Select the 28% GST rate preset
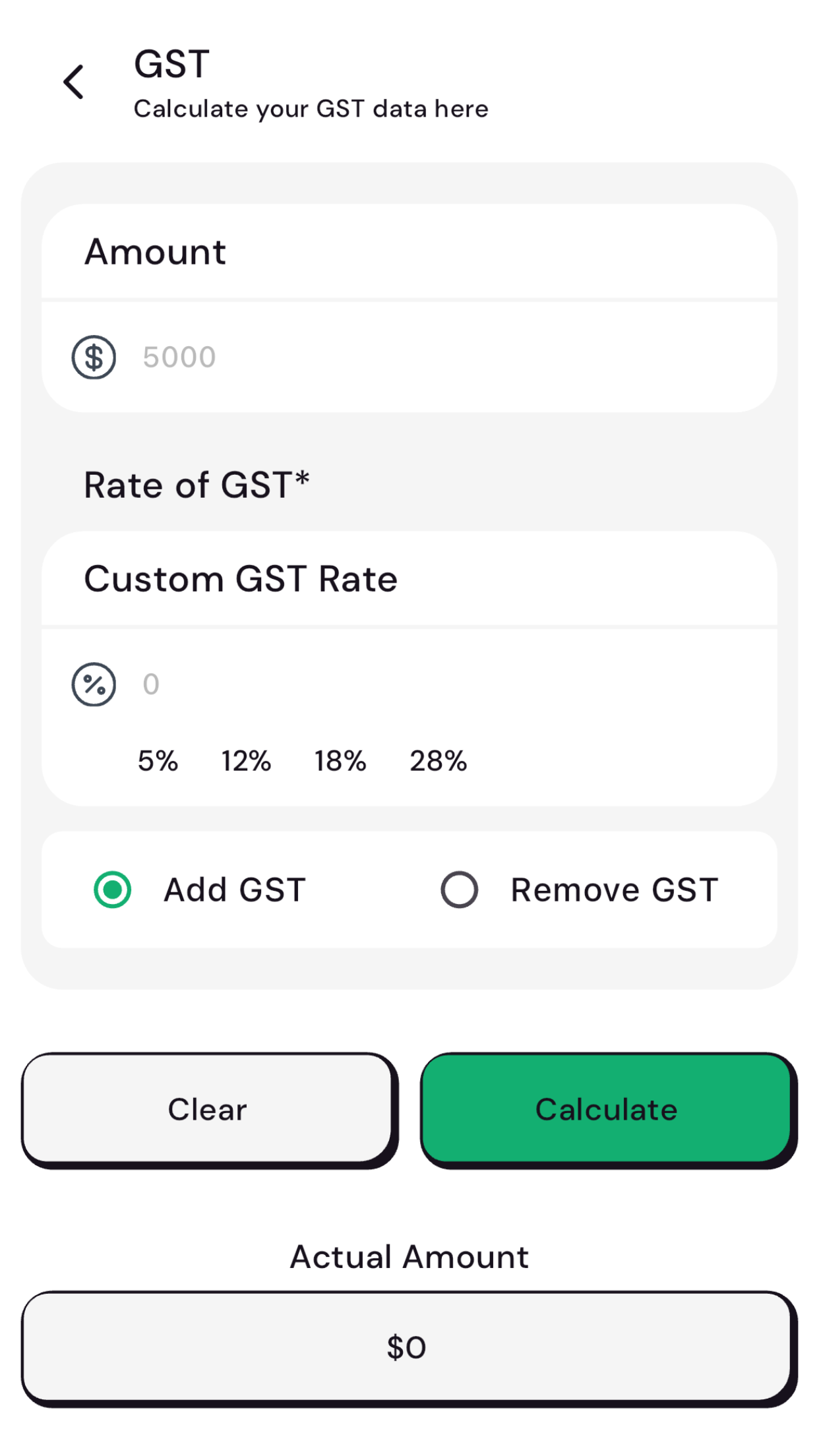Screen dimensions: 819x1456 tap(437, 762)
